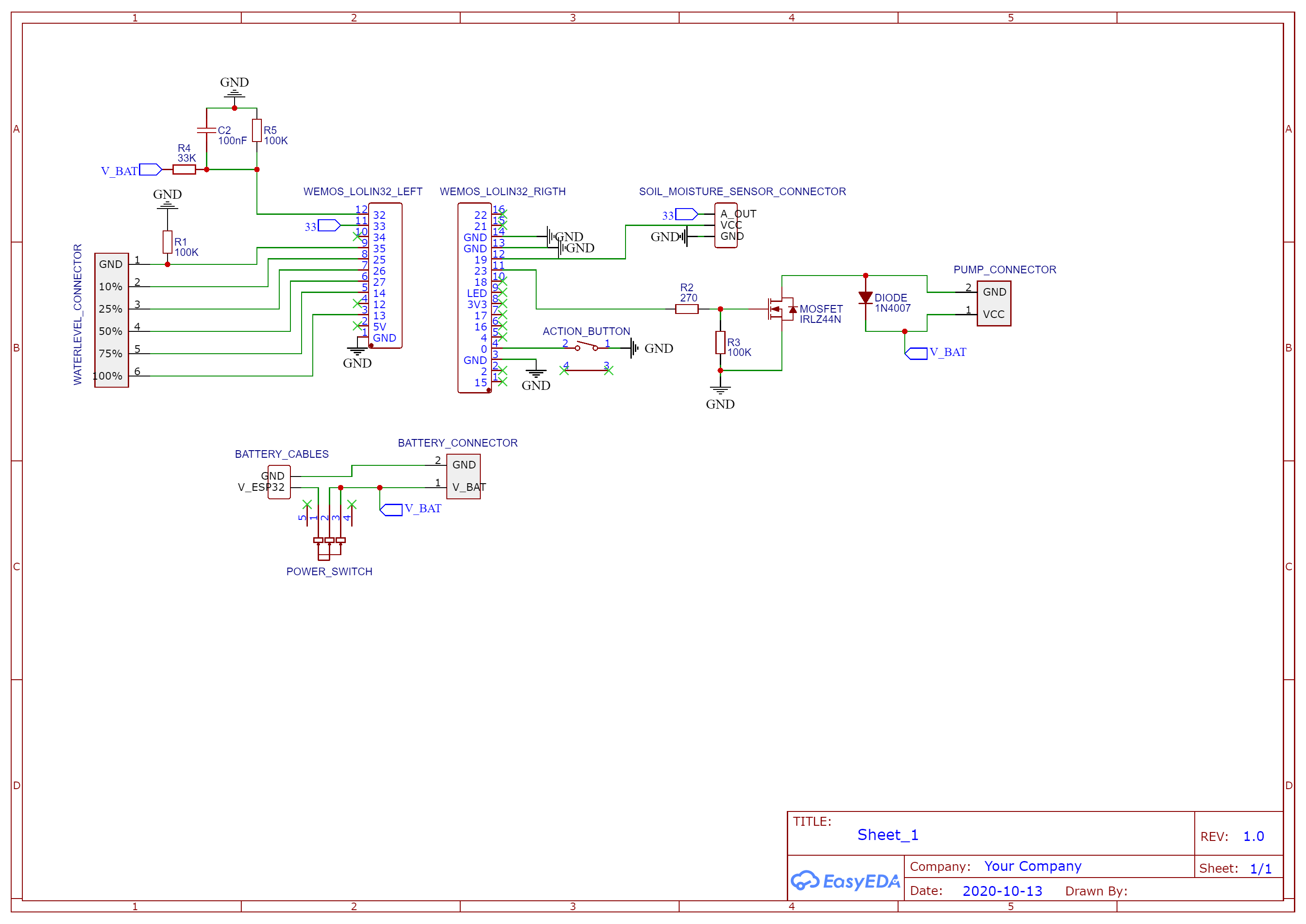Click the Your Company field
Image resolution: width=1306 pixels, height=924 pixels.
click(x=1033, y=866)
